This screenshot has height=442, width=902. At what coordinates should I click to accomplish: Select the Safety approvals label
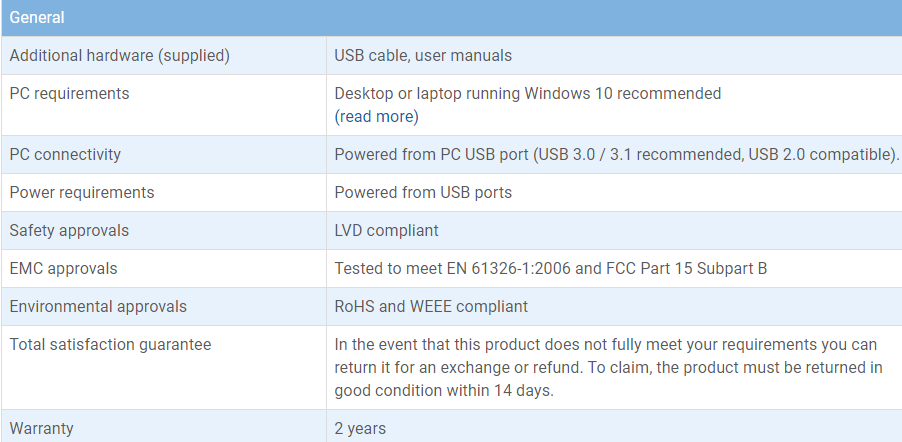69,231
